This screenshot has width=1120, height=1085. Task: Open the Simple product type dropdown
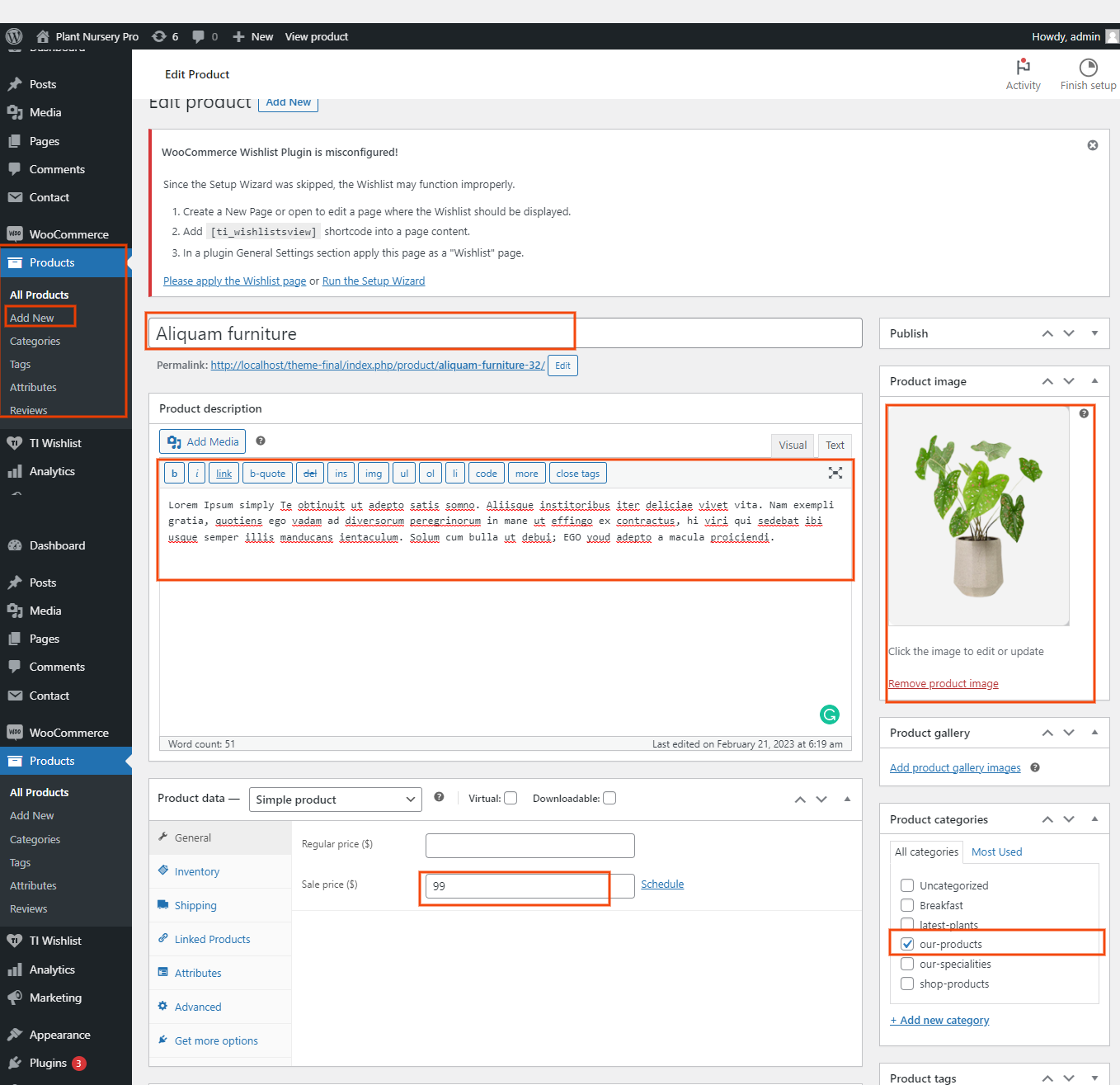click(335, 800)
